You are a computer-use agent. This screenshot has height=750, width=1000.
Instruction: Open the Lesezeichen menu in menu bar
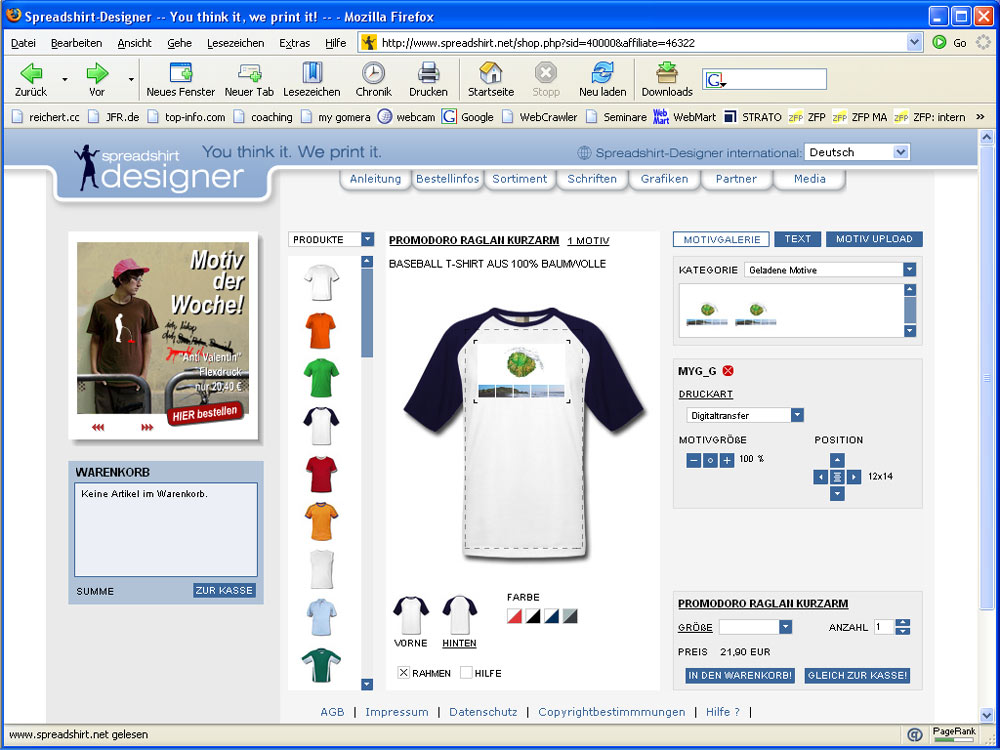pyautogui.click(x=235, y=43)
